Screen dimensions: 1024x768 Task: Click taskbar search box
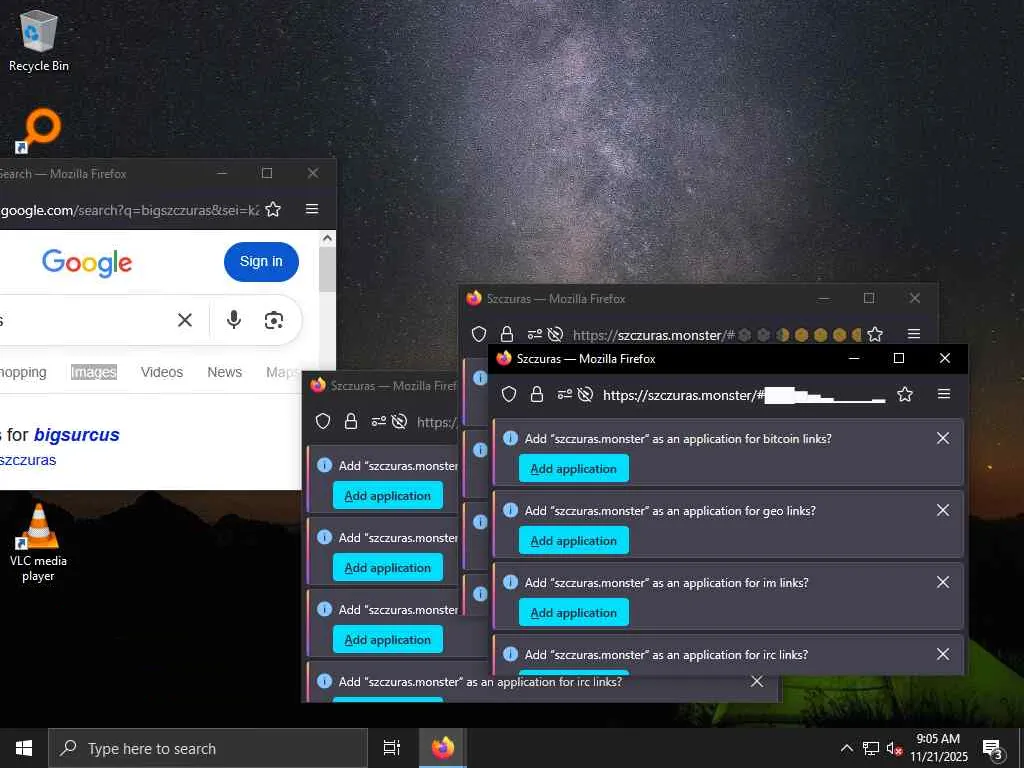(x=208, y=748)
